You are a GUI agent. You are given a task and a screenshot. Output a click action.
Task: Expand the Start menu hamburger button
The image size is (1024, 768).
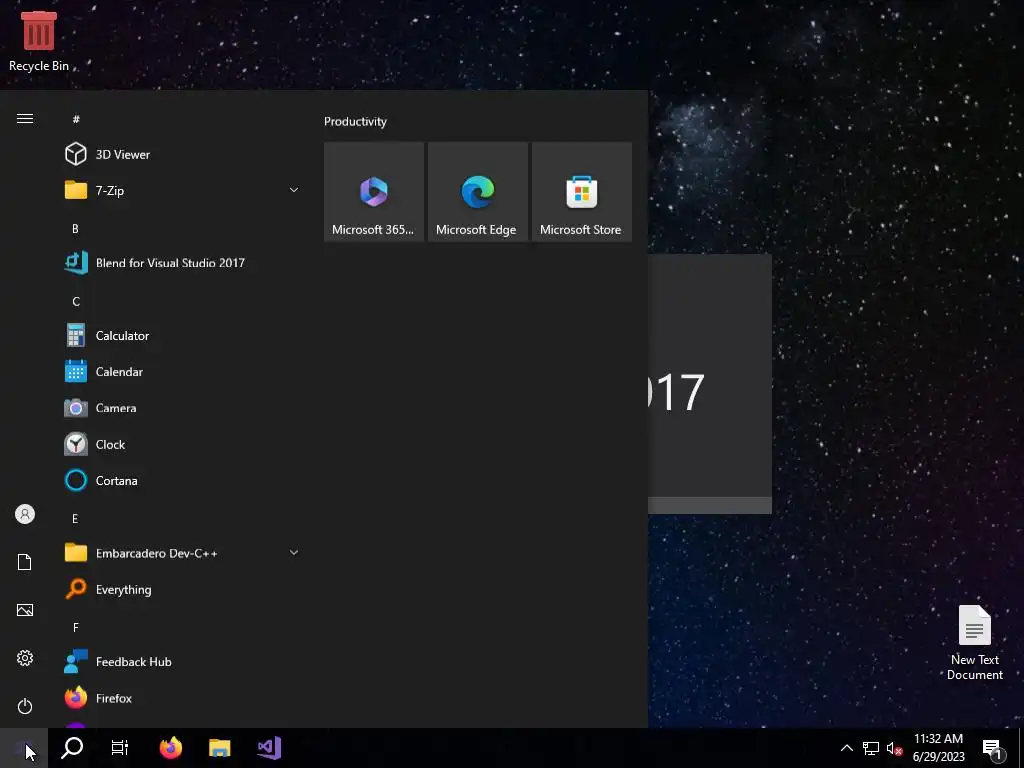coord(25,118)
